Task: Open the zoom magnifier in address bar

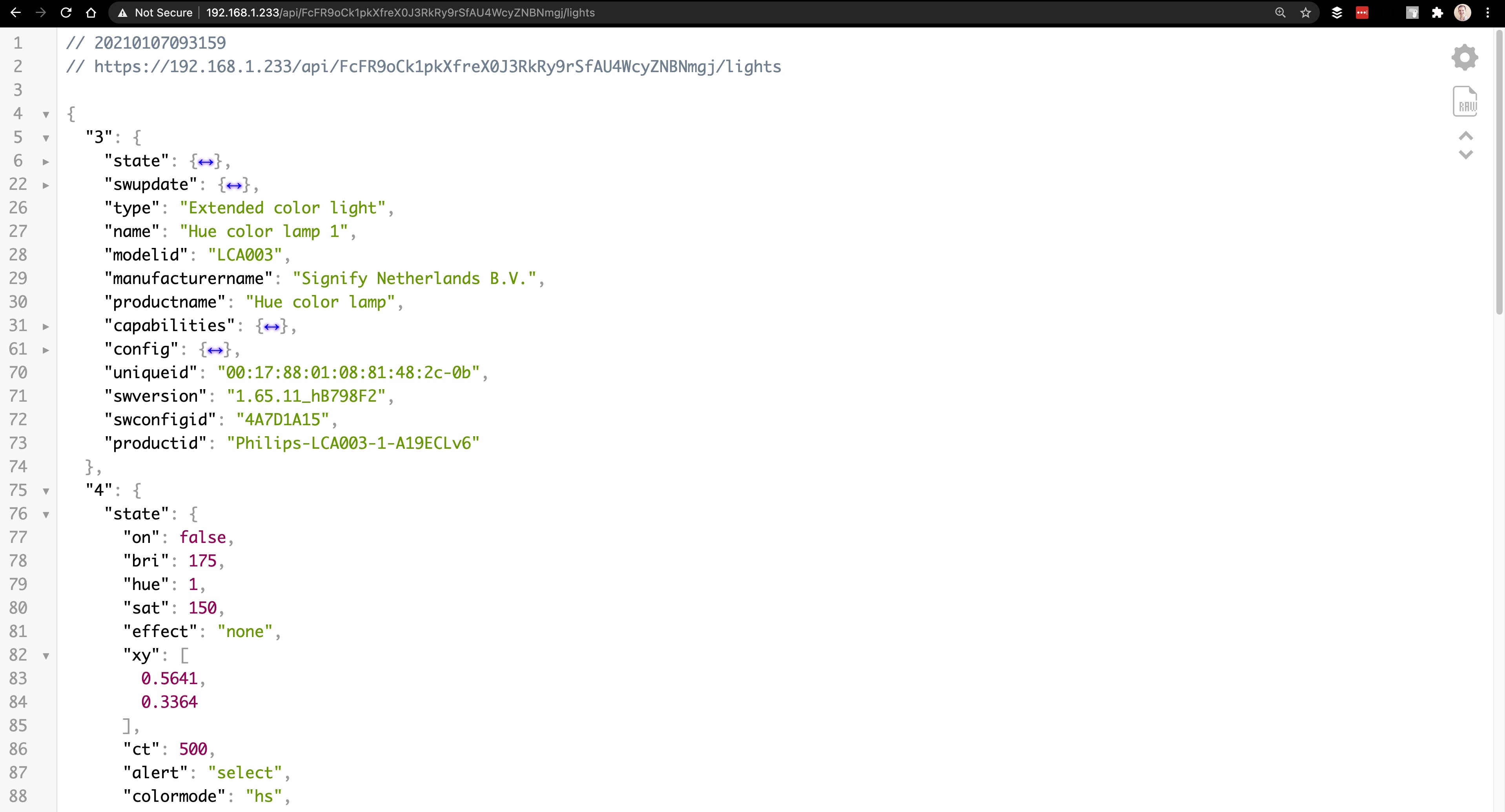Action: (x=1280, y=12)
